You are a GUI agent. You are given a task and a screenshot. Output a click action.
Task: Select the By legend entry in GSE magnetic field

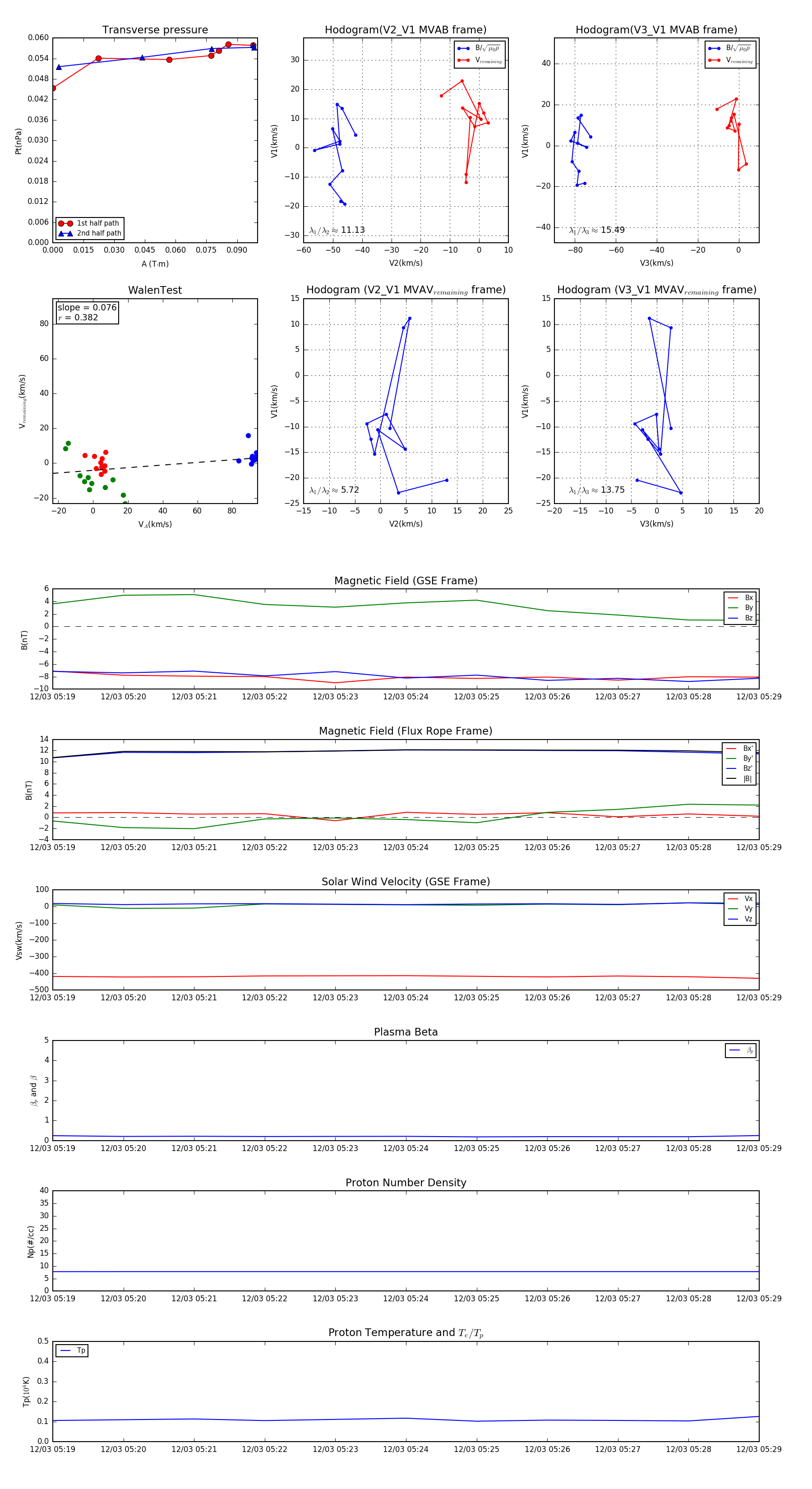(x=740, y=607)
